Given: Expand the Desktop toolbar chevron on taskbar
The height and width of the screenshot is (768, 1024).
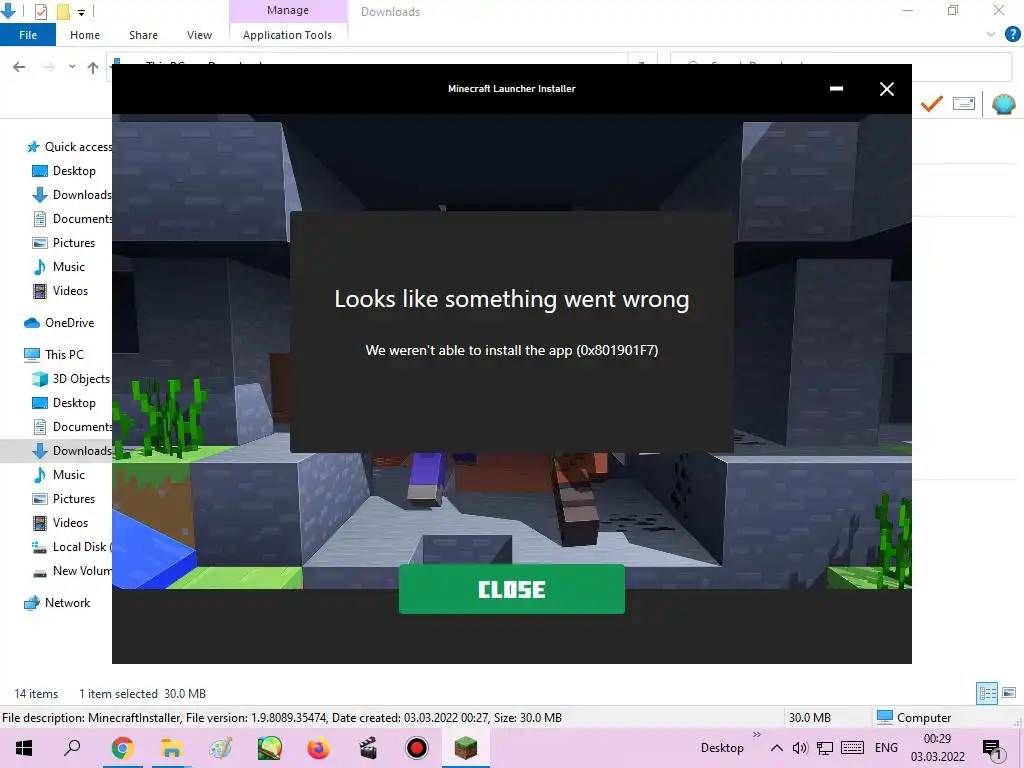Looking at the screenshot, I should [756, 735].
